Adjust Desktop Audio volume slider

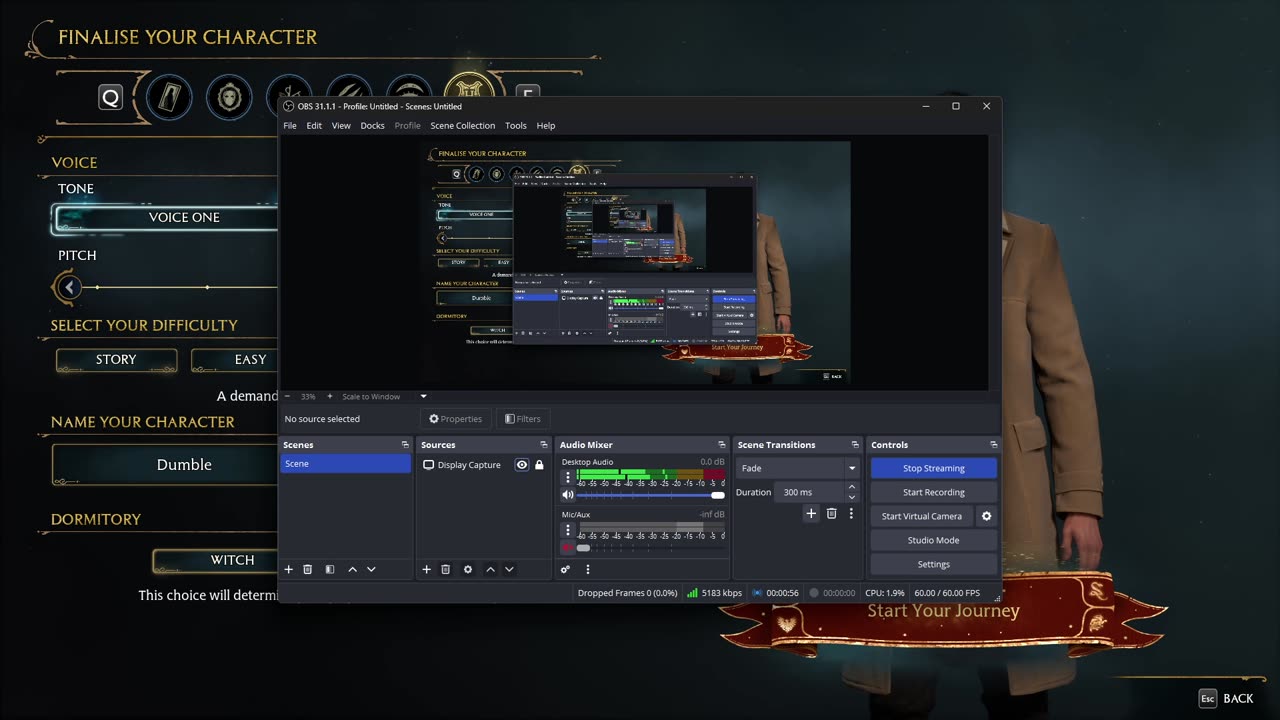[651, 495]
